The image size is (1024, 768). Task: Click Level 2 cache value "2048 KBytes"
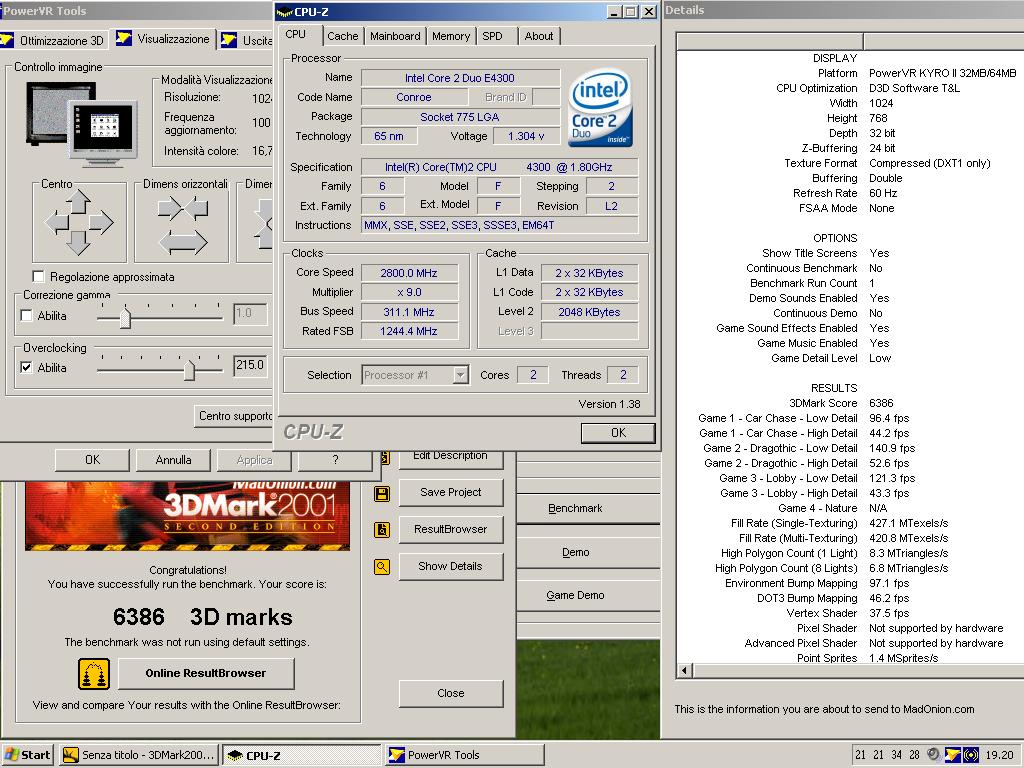click(589, 312)
